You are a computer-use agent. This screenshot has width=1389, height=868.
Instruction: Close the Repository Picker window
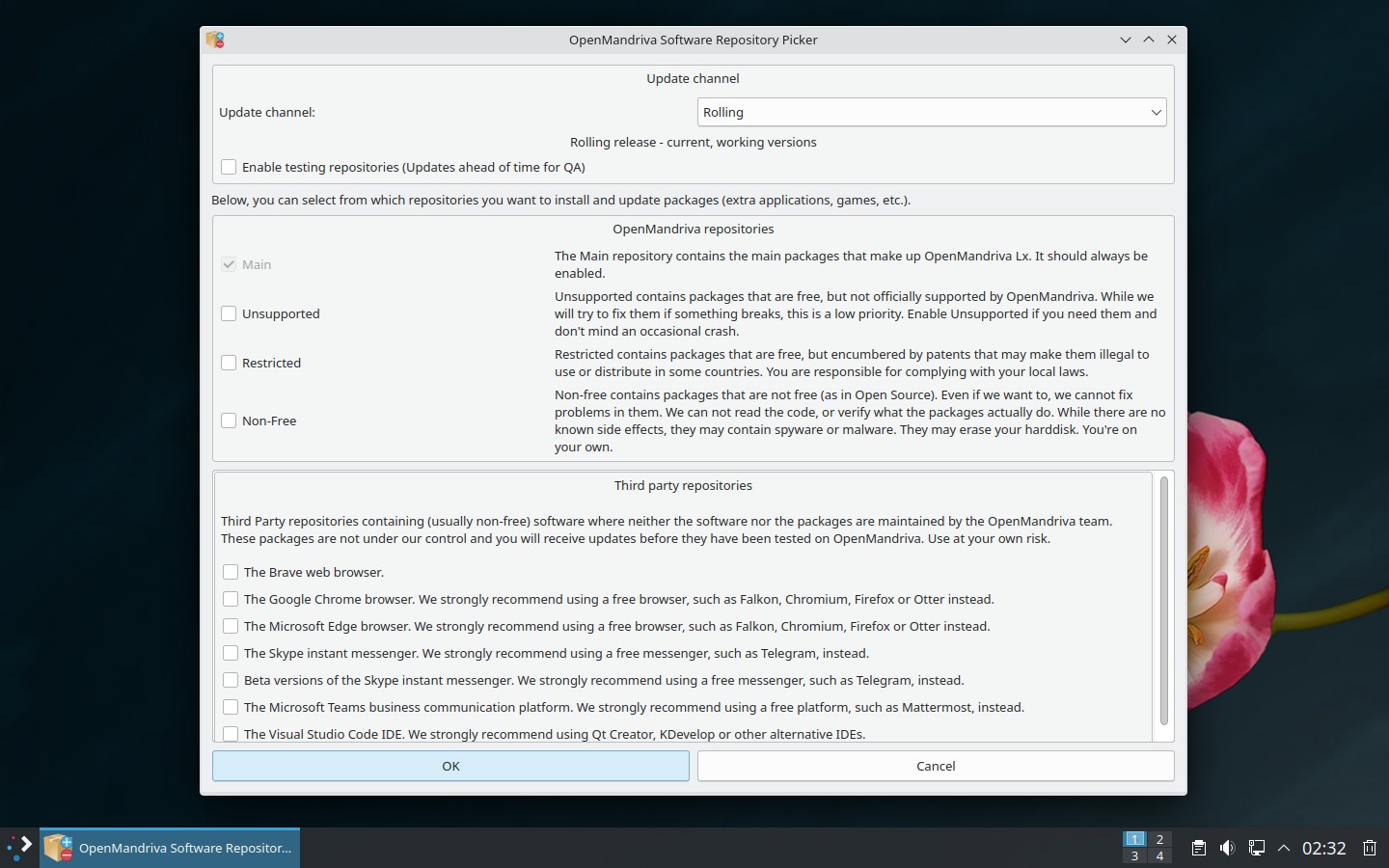[1172, 40]
